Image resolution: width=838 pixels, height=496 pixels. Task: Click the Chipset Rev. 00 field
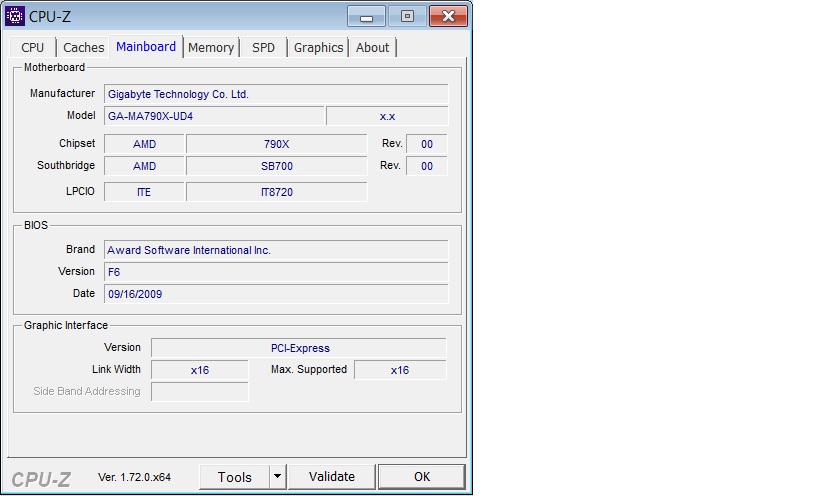[x=426, y=144]
